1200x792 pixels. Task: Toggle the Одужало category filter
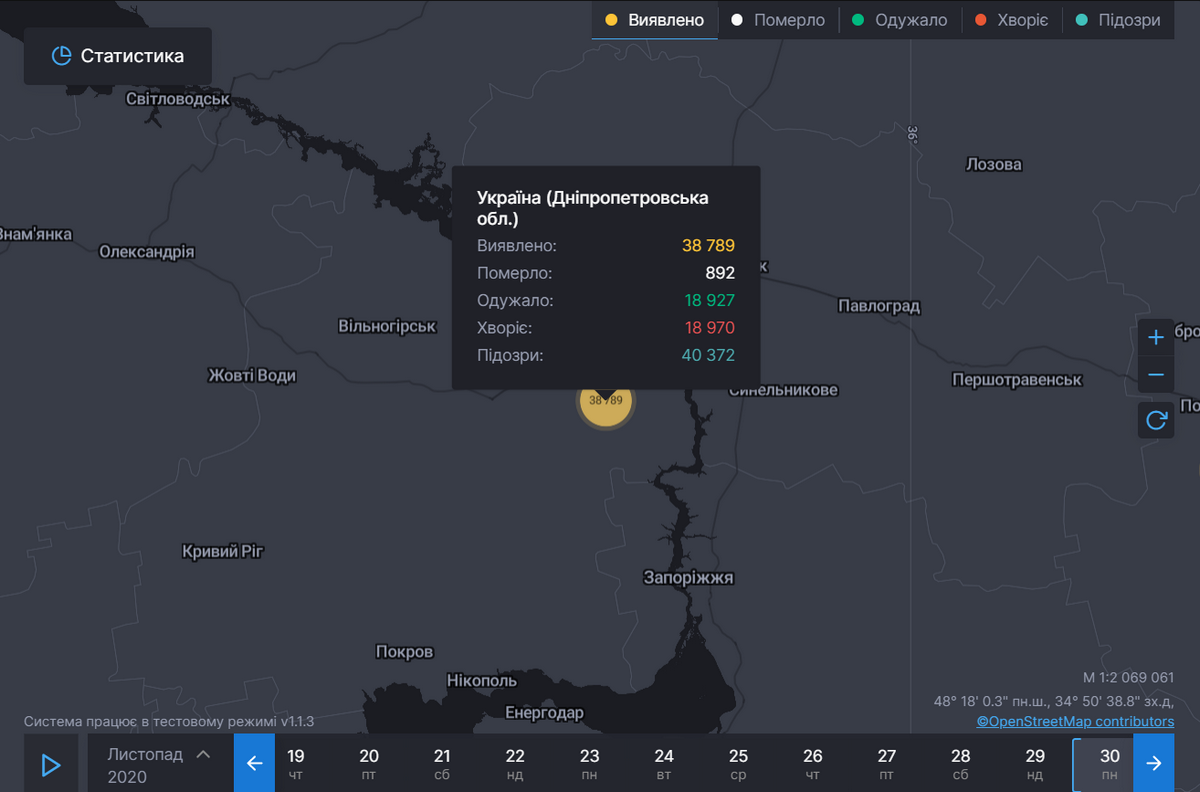[900, 20]
